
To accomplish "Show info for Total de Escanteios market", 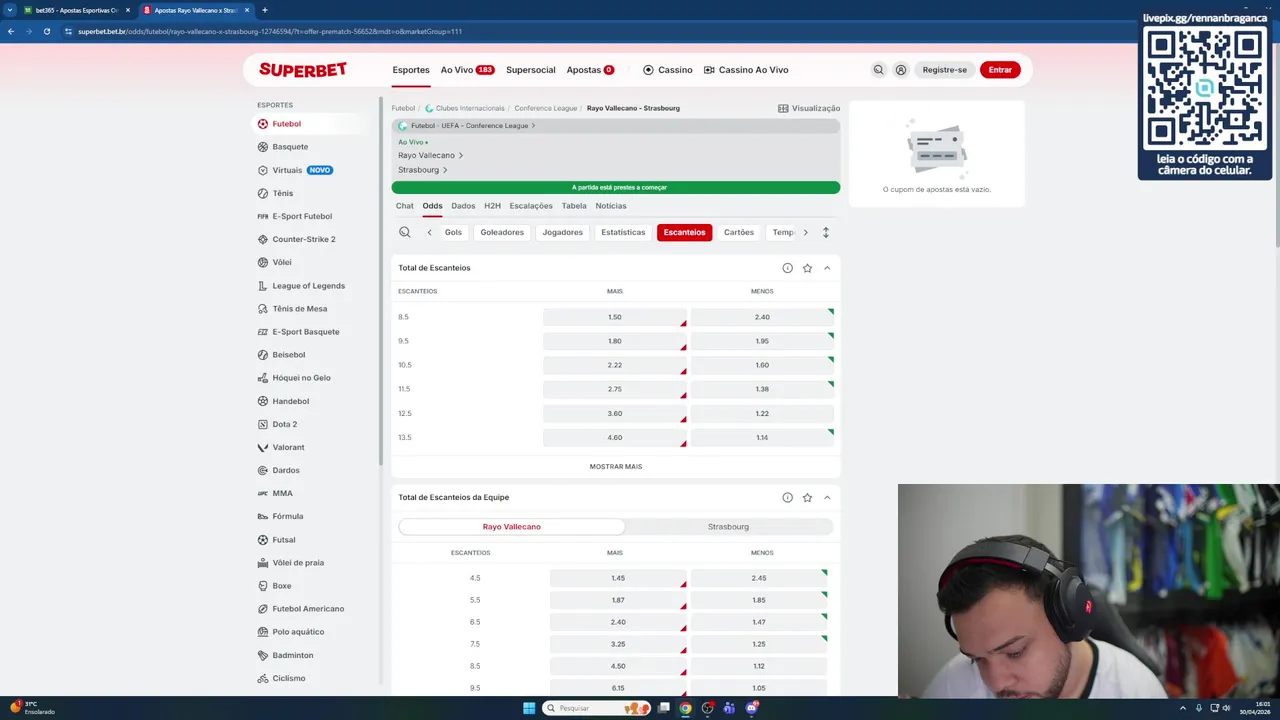I will click(x=787, y=268).
